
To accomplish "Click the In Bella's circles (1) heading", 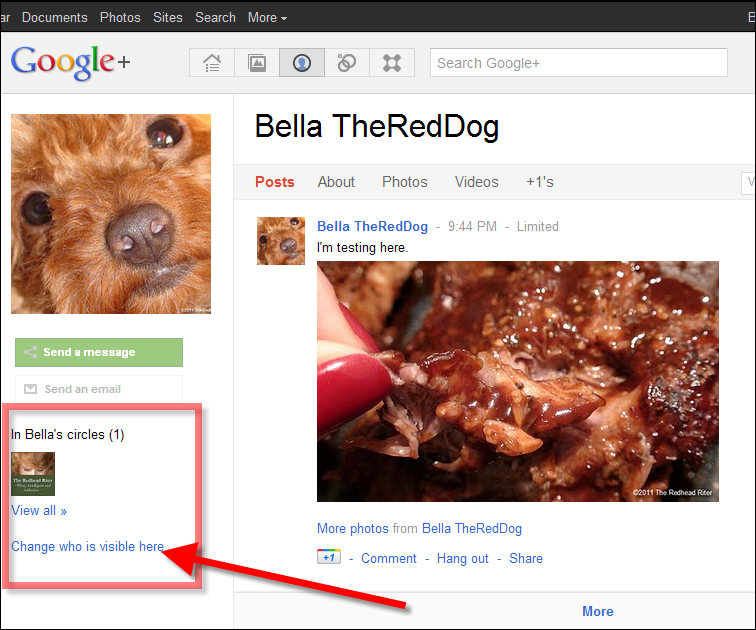I will (68, 434).
